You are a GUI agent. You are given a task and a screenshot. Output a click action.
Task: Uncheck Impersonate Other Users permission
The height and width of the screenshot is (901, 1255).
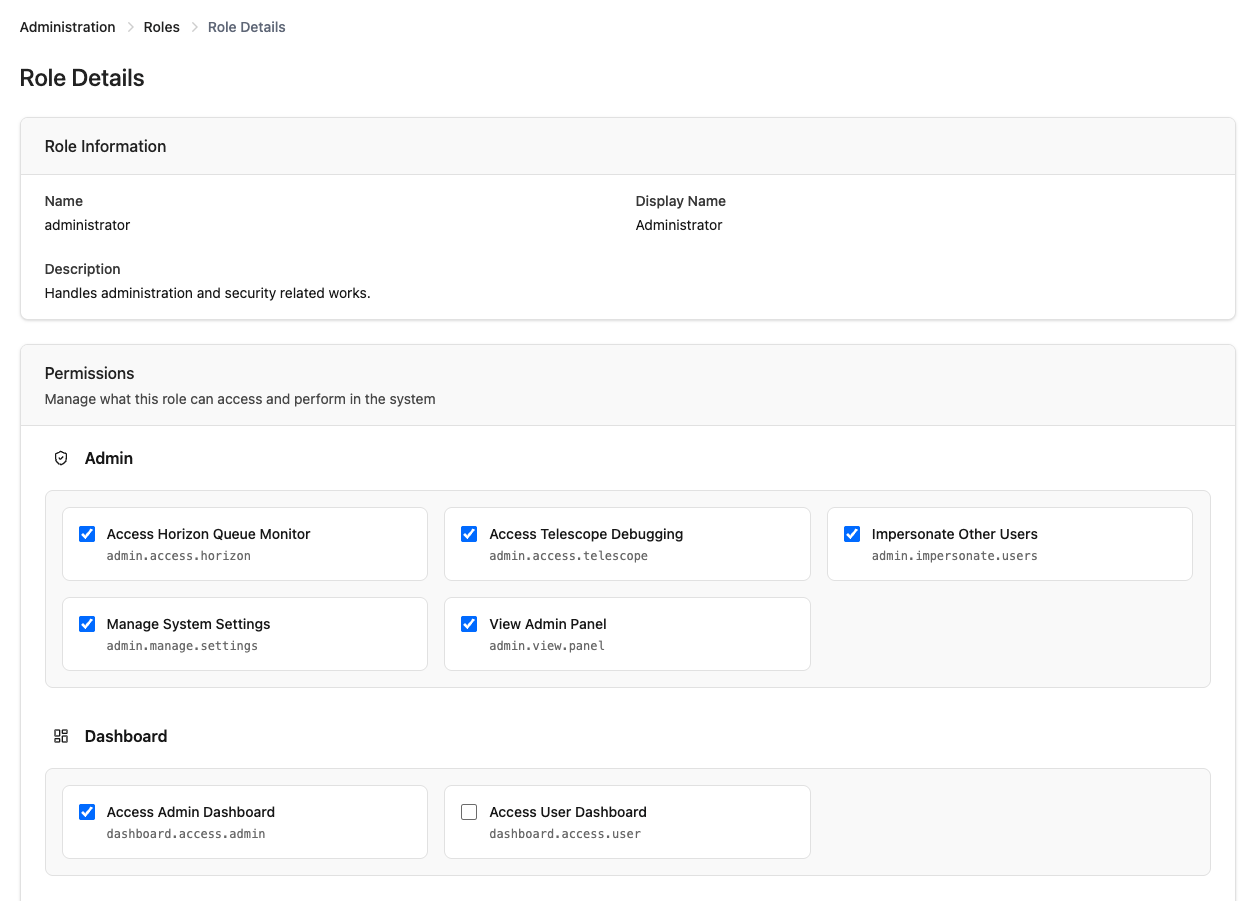pos(851,533)
